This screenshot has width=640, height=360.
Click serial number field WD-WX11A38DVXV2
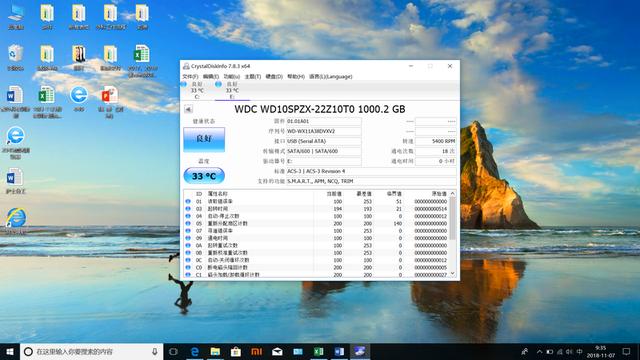coord(324,131)
